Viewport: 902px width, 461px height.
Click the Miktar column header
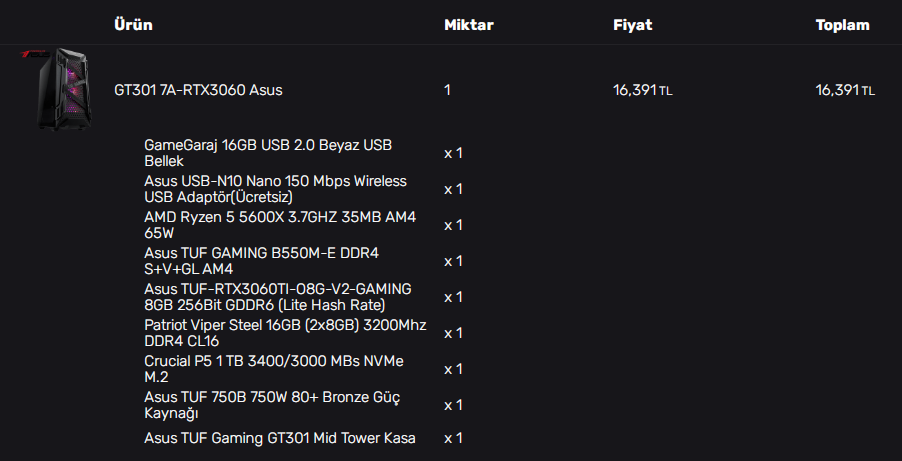pyautogui.click(x=468, y=24)
